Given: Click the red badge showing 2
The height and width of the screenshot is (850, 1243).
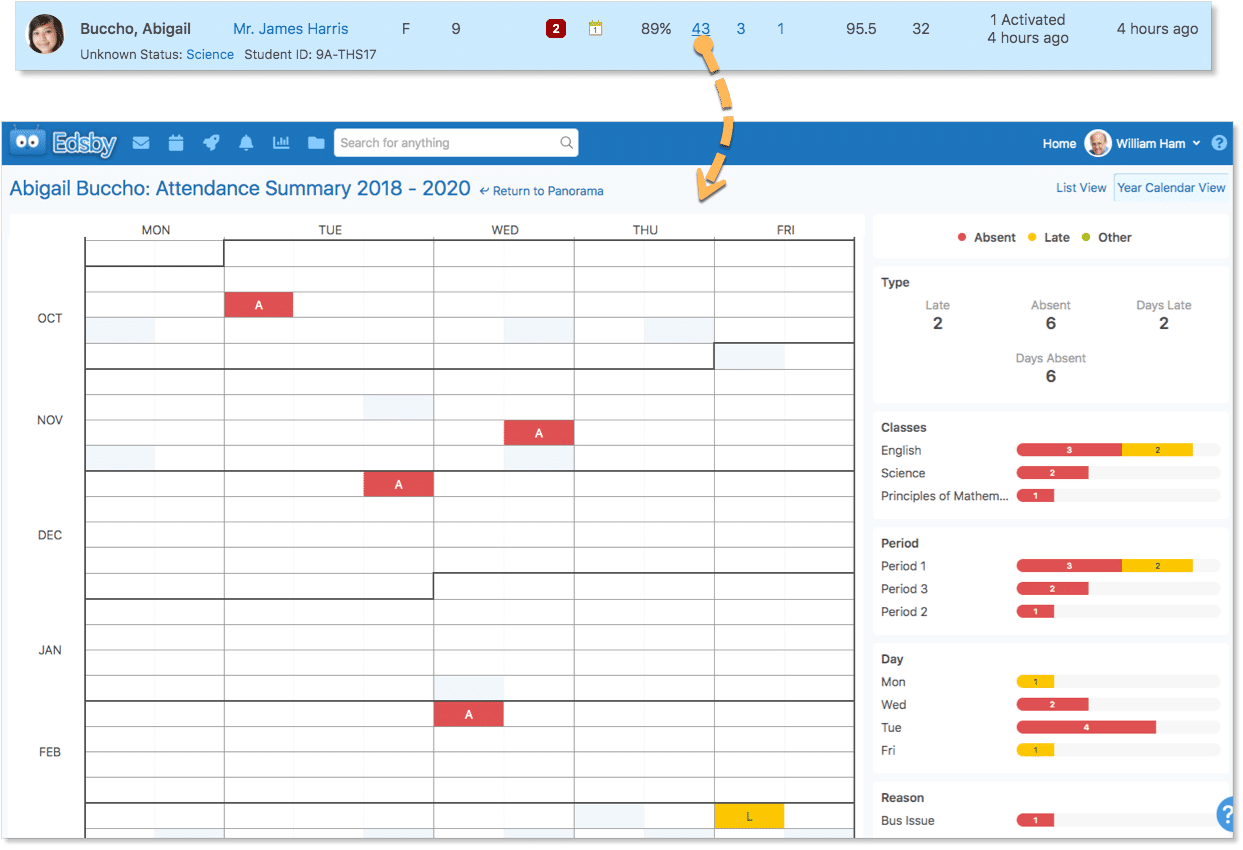Looking at the screenshot, I should [x=556, y=29].
